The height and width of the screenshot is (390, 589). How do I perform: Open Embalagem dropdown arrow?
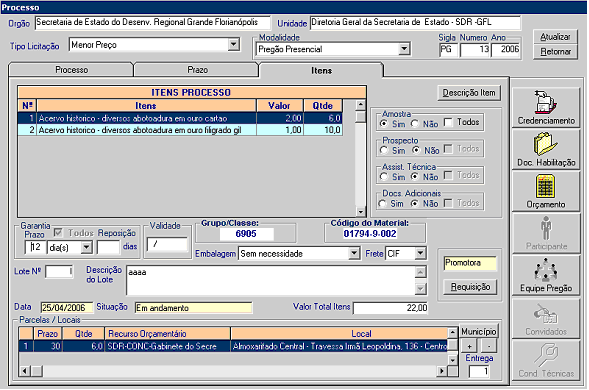(354, 253)
